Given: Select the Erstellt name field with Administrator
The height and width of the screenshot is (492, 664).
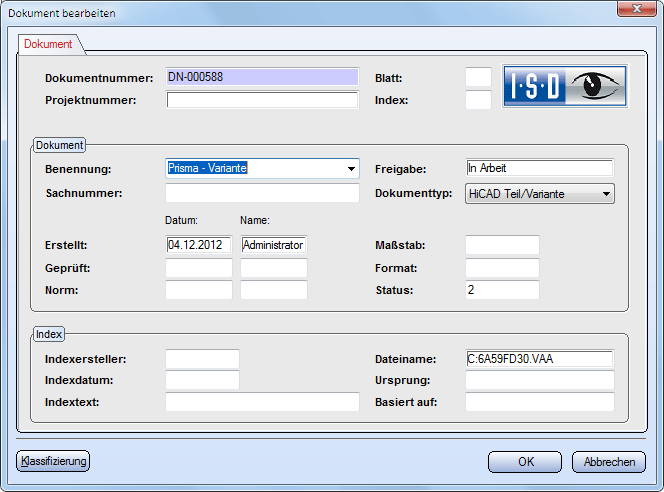Looking at the screenshot, I should [x=274, y=244].
